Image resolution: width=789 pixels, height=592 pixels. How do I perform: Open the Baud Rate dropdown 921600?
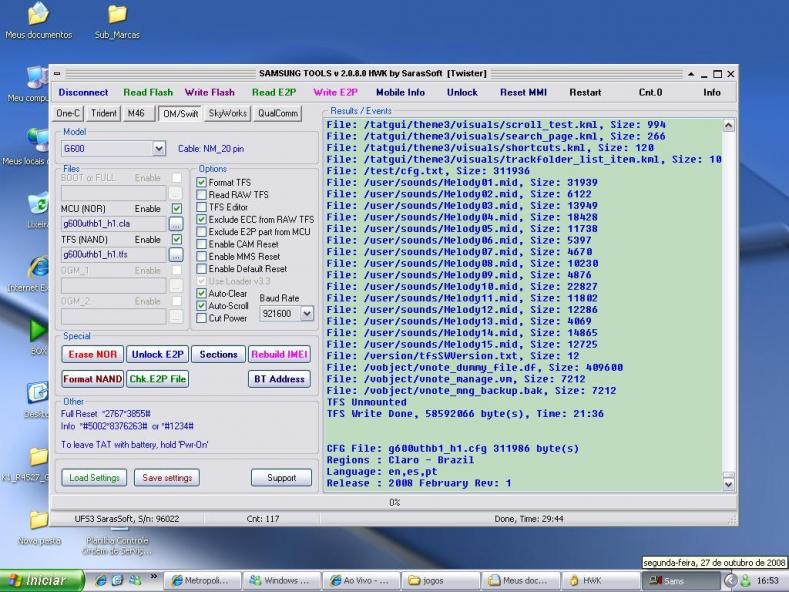pos(306,314)
